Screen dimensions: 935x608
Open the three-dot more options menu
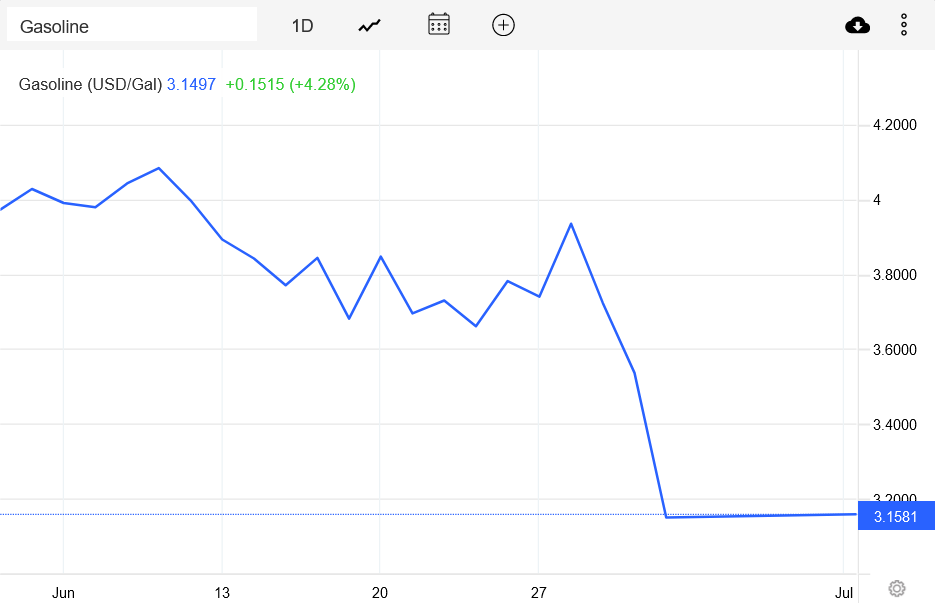(904, 25)
